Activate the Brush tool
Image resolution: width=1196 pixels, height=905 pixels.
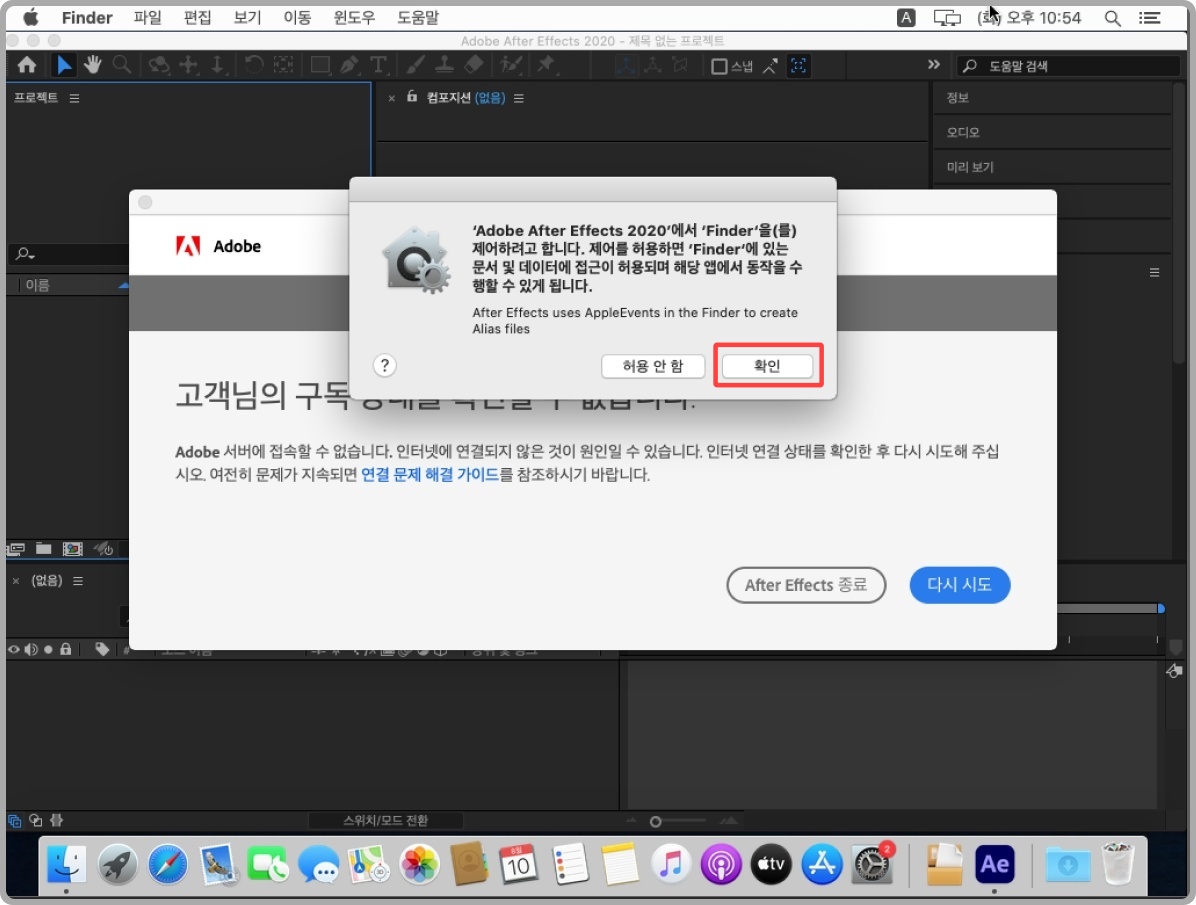(417, 65)
